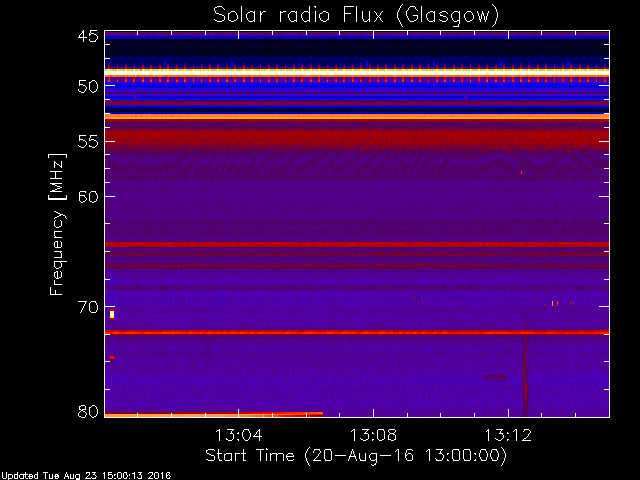
Task: Click the bright yellow-white band near 49 MHz
Action: 357,72
